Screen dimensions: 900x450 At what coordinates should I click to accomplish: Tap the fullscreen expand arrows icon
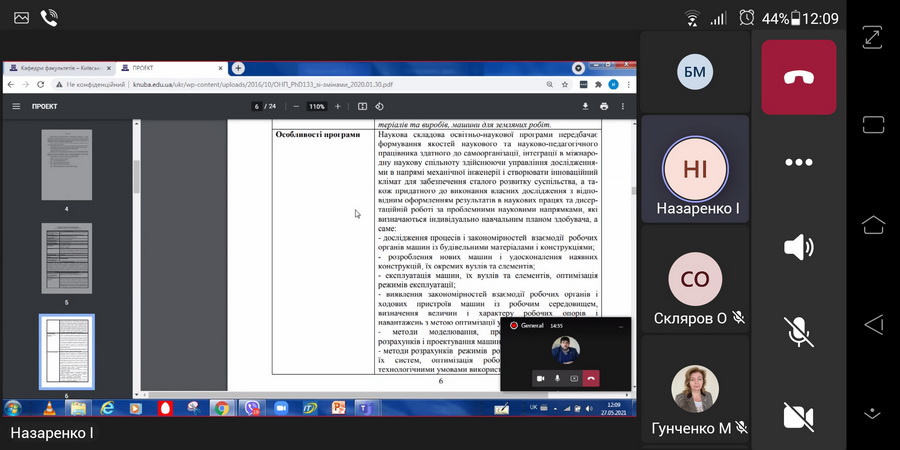click(872, 37)
